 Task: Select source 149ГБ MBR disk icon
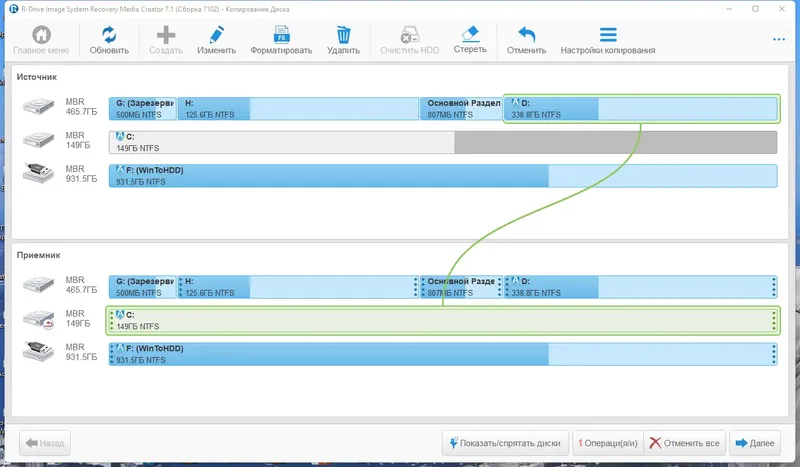39,140
